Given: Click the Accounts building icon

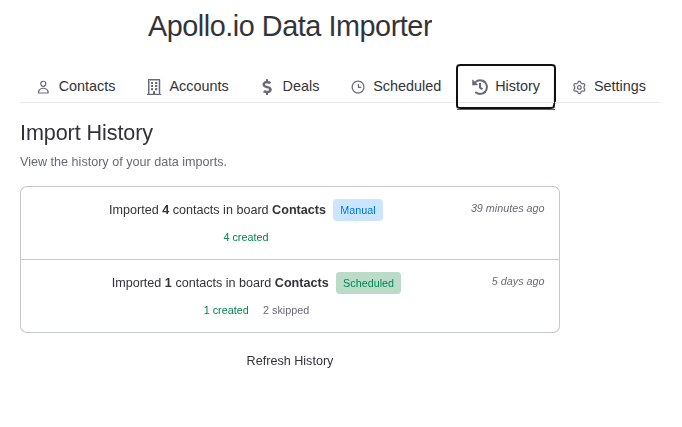Looking at the screenshot, I should [154, 87].
